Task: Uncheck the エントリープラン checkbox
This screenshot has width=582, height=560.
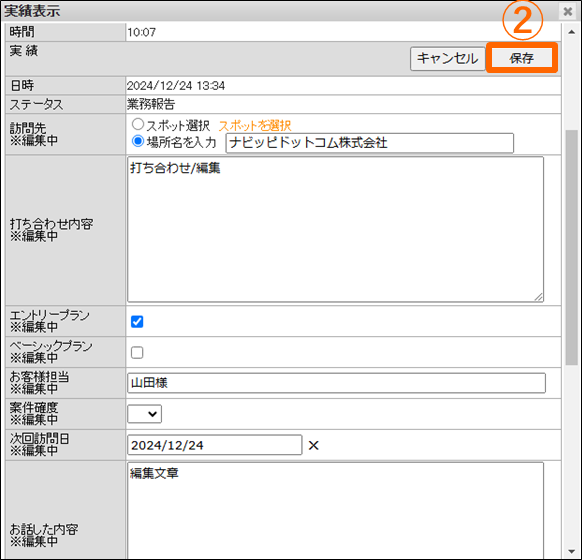Action: click(137, 321)
